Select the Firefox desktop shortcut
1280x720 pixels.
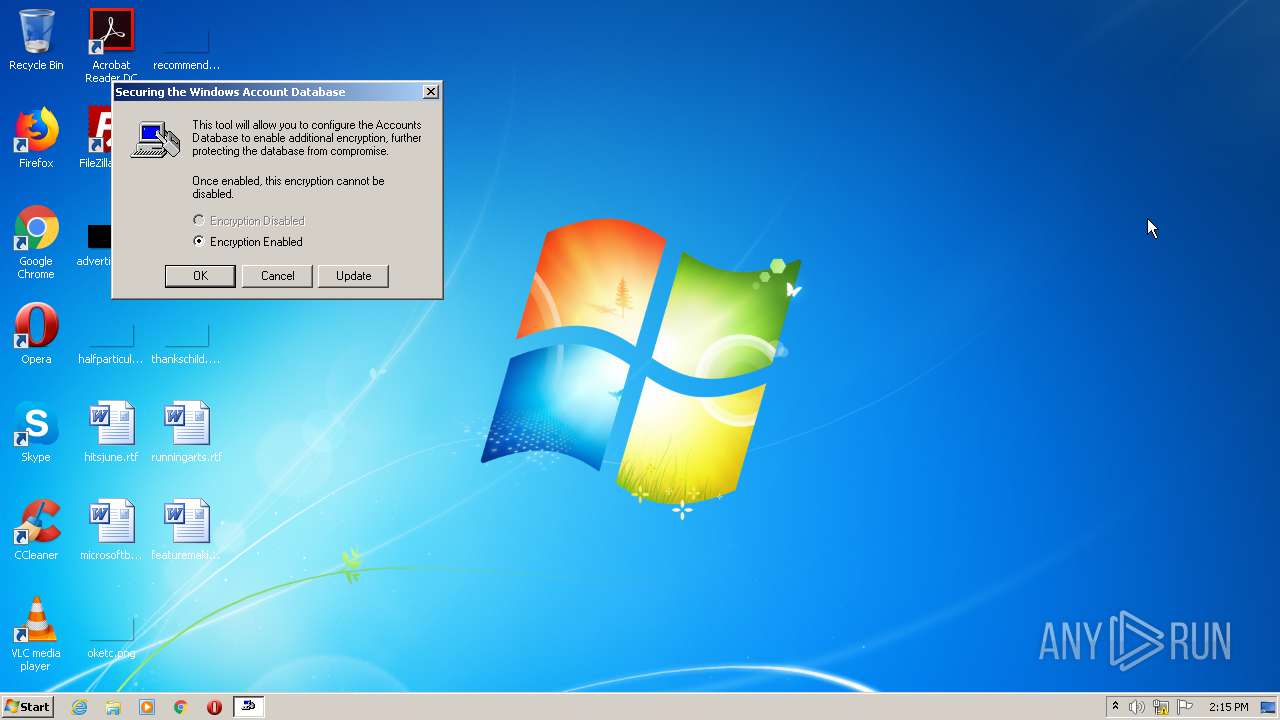point(36,138)
